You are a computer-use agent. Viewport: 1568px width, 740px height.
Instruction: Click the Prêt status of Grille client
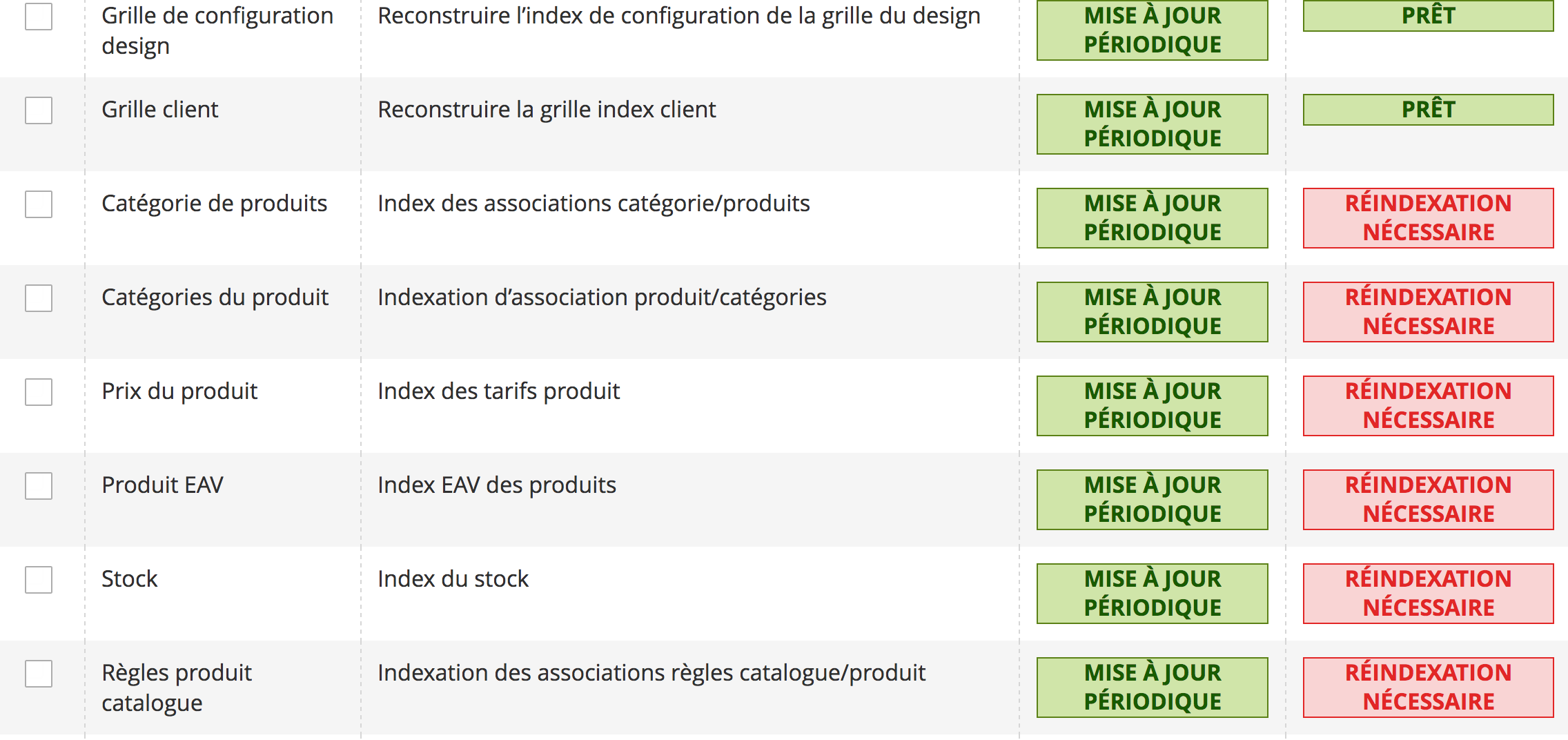tap(1428, 110)
